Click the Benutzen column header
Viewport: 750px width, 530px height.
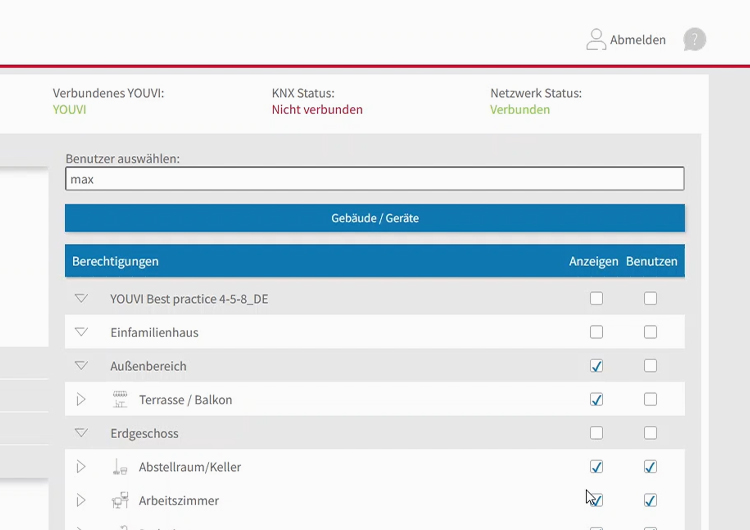point(651,262)
